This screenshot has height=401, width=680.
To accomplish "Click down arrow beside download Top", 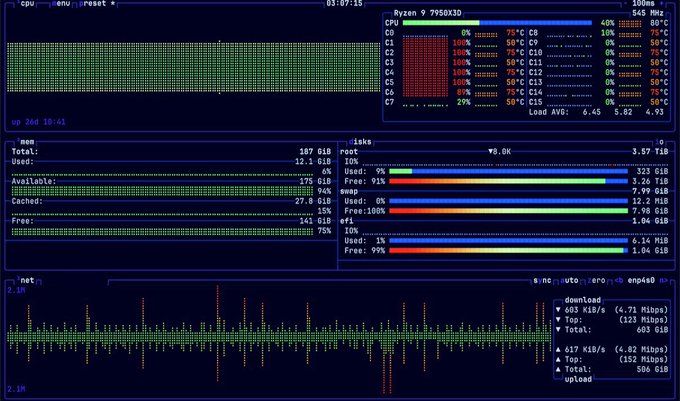I will click(558, 320).
